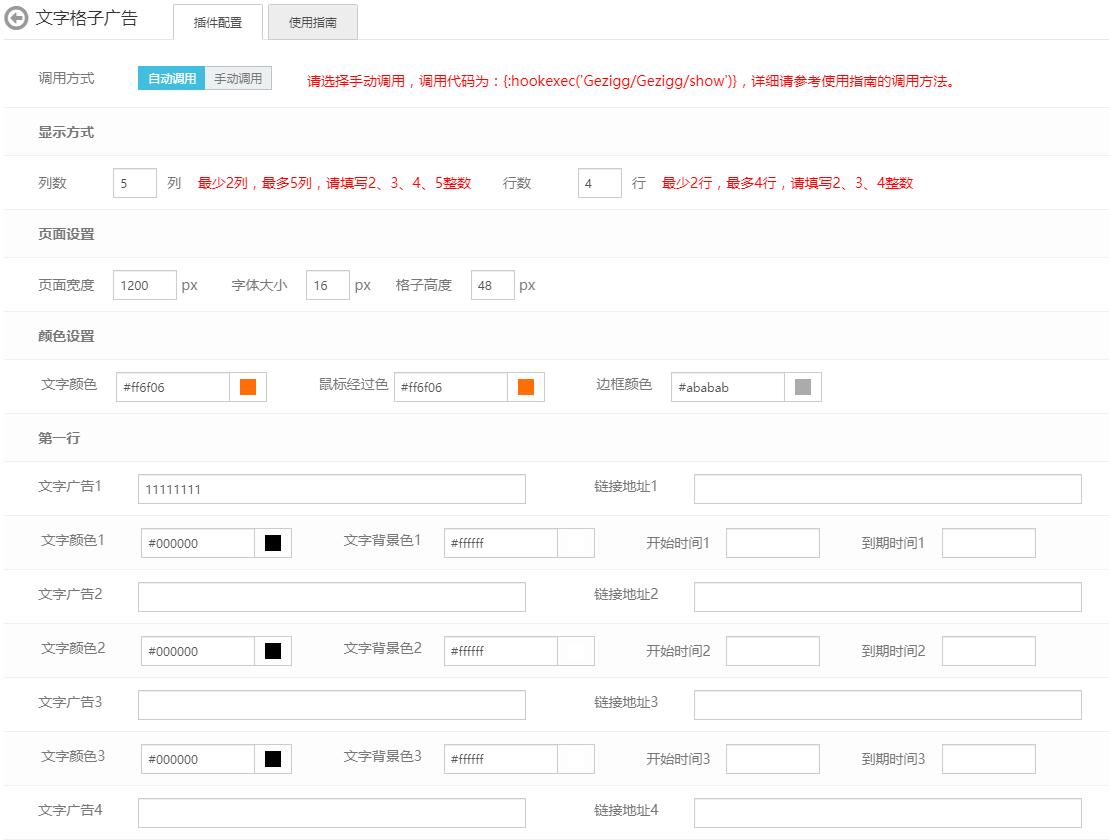Viewport: 1109px width, 840px height.
Task: Select 手动调用 invocation mode
Action: pyautogui.click(x=238, y=78)
